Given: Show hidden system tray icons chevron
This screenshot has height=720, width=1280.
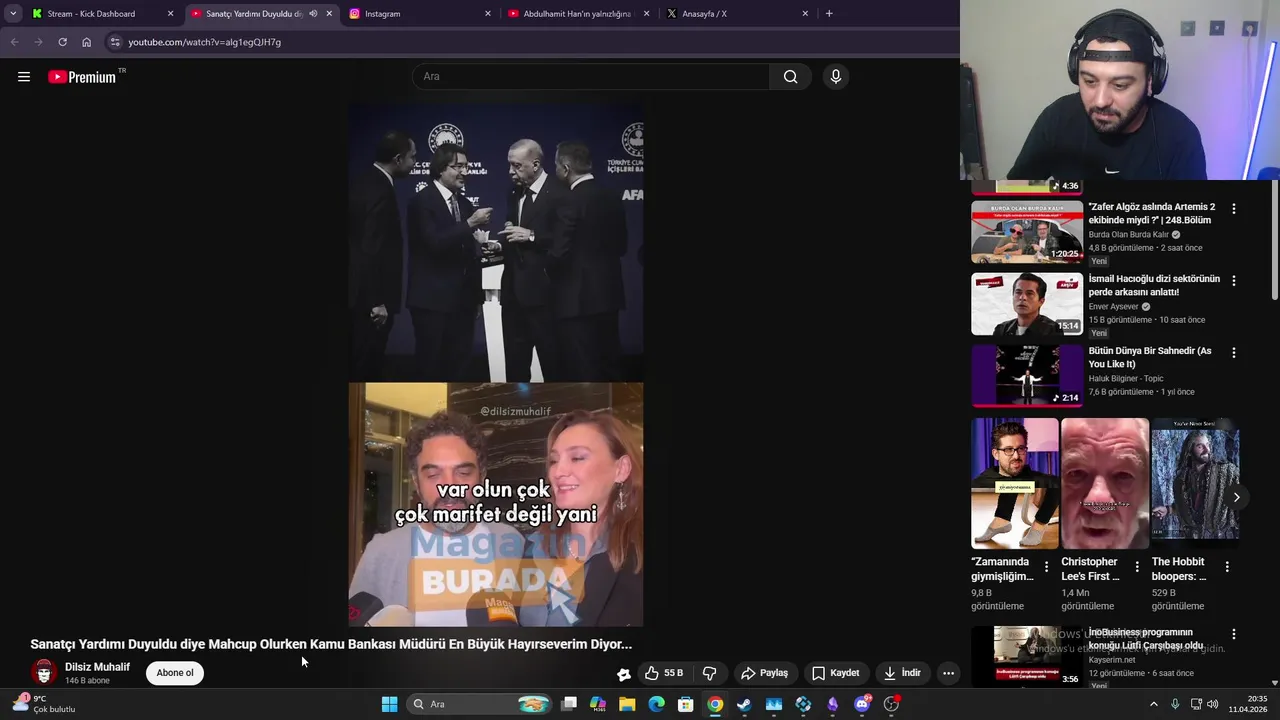Looking at the screenshot, I should (1153, 704).
